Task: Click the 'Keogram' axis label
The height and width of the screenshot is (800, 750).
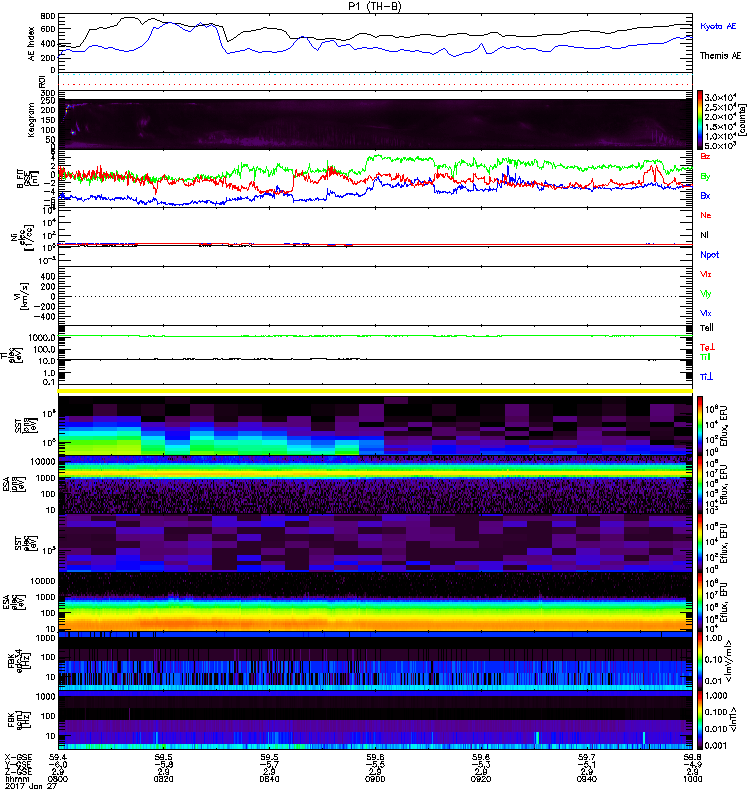Action: pyautogui.click(x=31, y=120)
